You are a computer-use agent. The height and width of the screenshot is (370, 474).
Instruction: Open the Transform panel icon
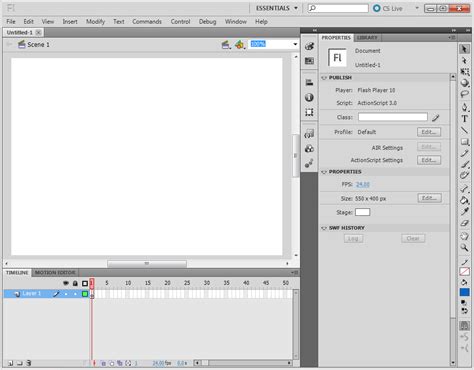click(x=309, y=112)
